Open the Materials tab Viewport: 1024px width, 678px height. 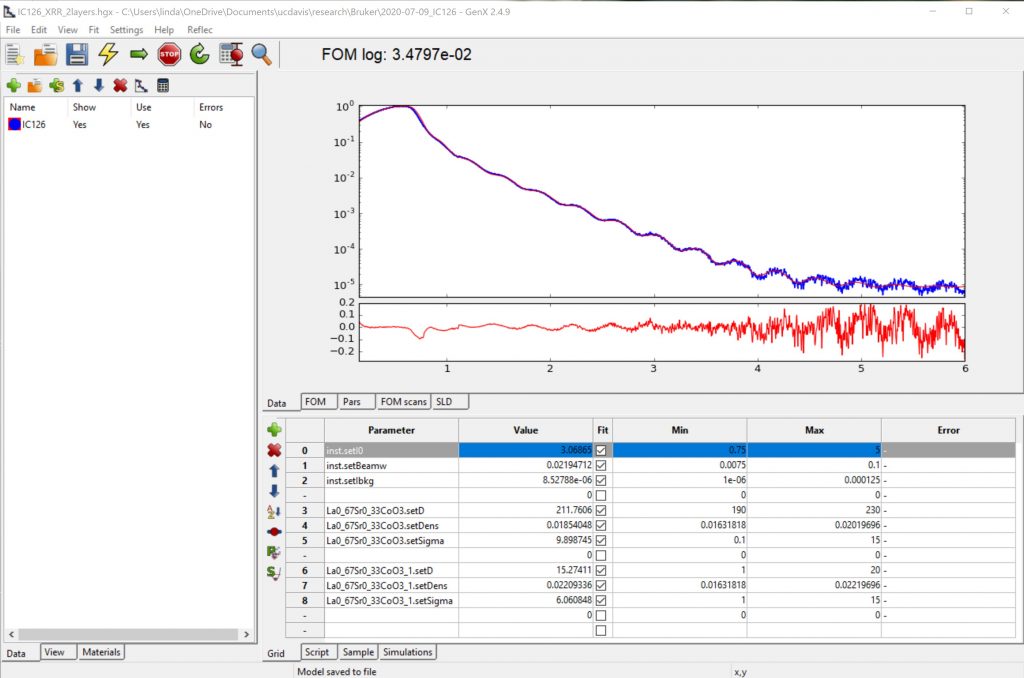click(101, 652)
